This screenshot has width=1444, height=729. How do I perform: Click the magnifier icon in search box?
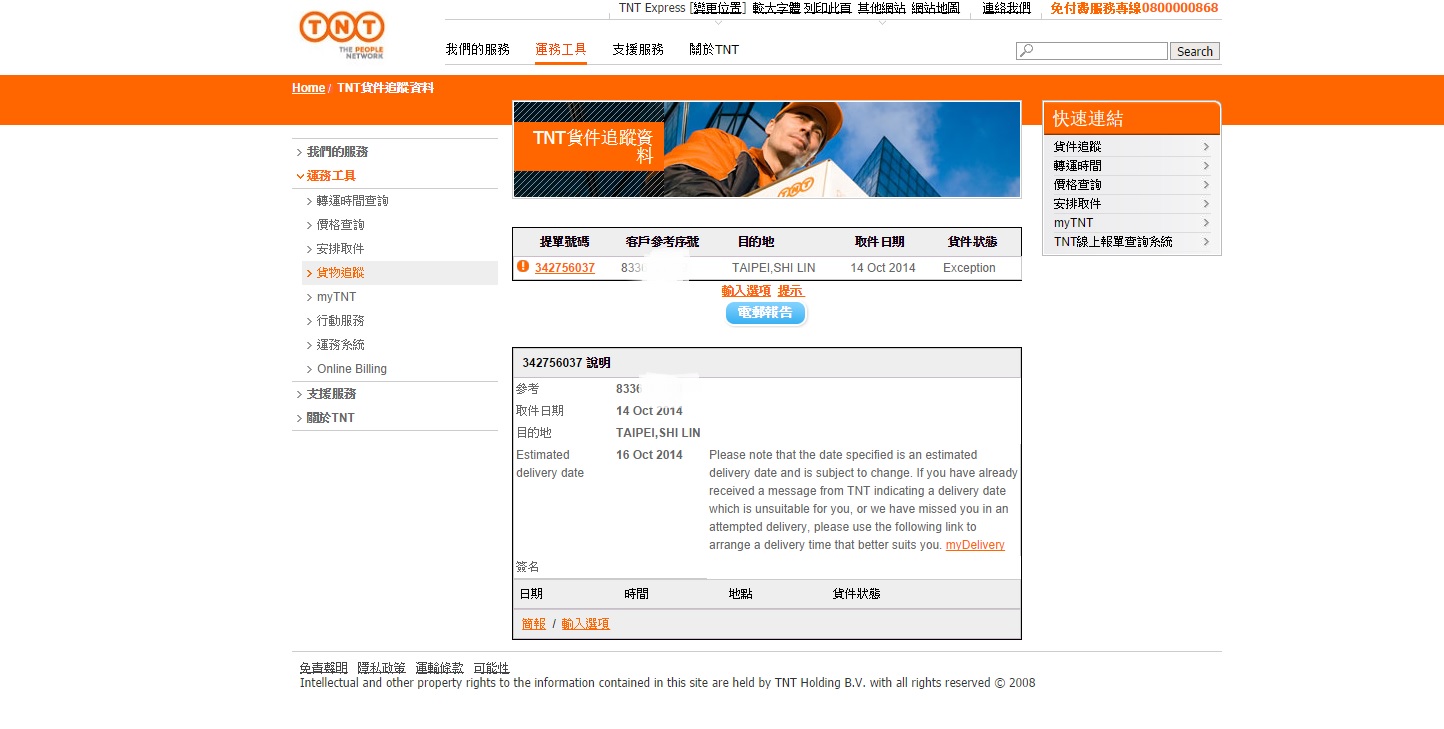(x=1026, y=51)
